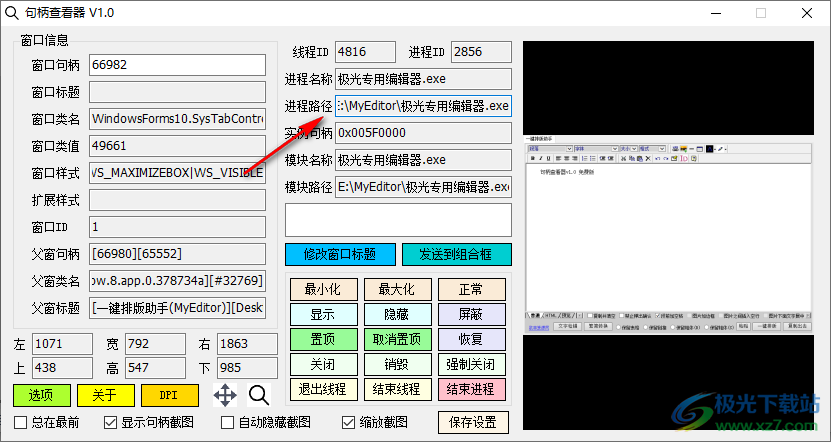This screenshot has height=442, width=831.
Task: Click the 模块名称 field
Action: pyautogui.click(x=423, y=160)
